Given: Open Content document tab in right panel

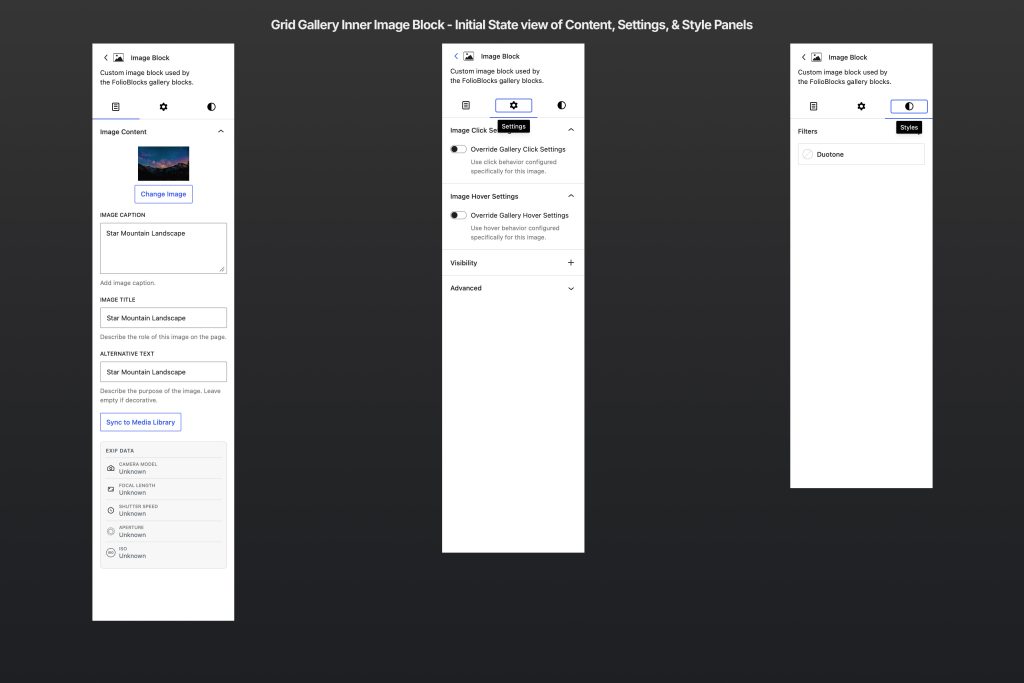Looking at the screenshot, I should [813, 106].
